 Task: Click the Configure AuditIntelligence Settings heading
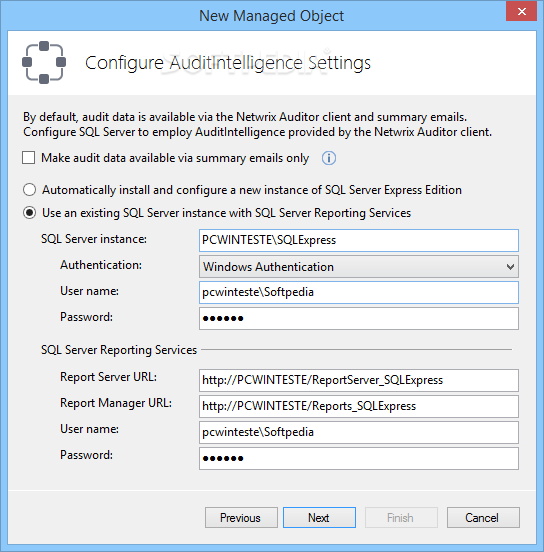click(228, 63)
